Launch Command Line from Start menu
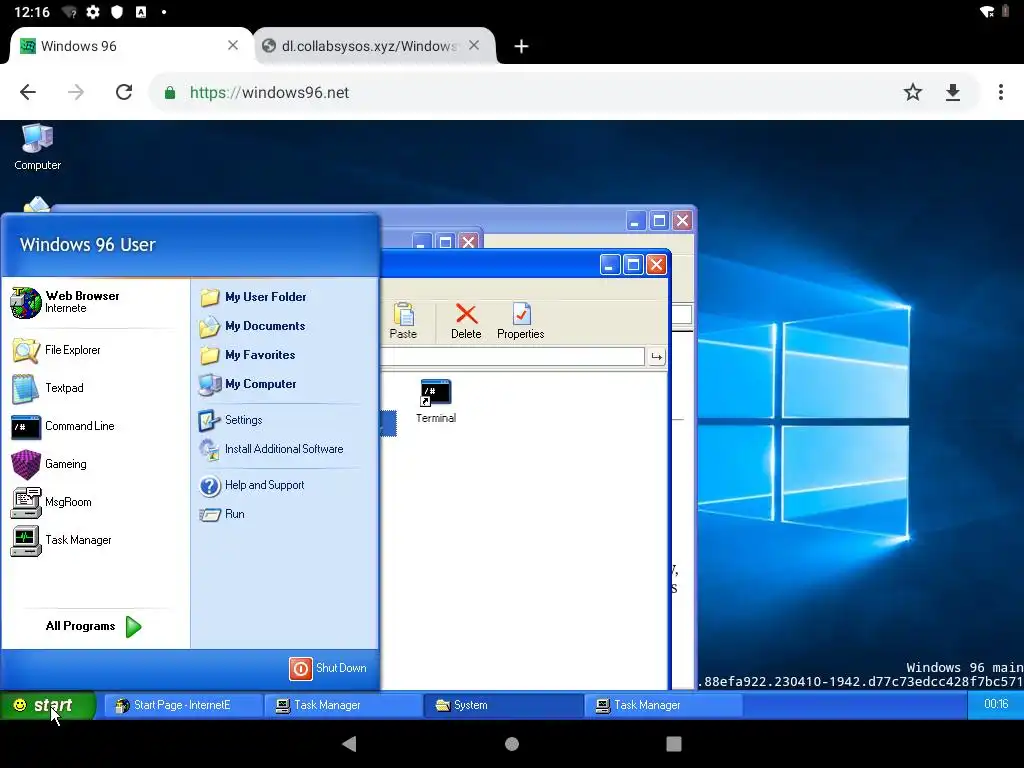Screen dimensions: 1024x768 (x=64, y=426)
